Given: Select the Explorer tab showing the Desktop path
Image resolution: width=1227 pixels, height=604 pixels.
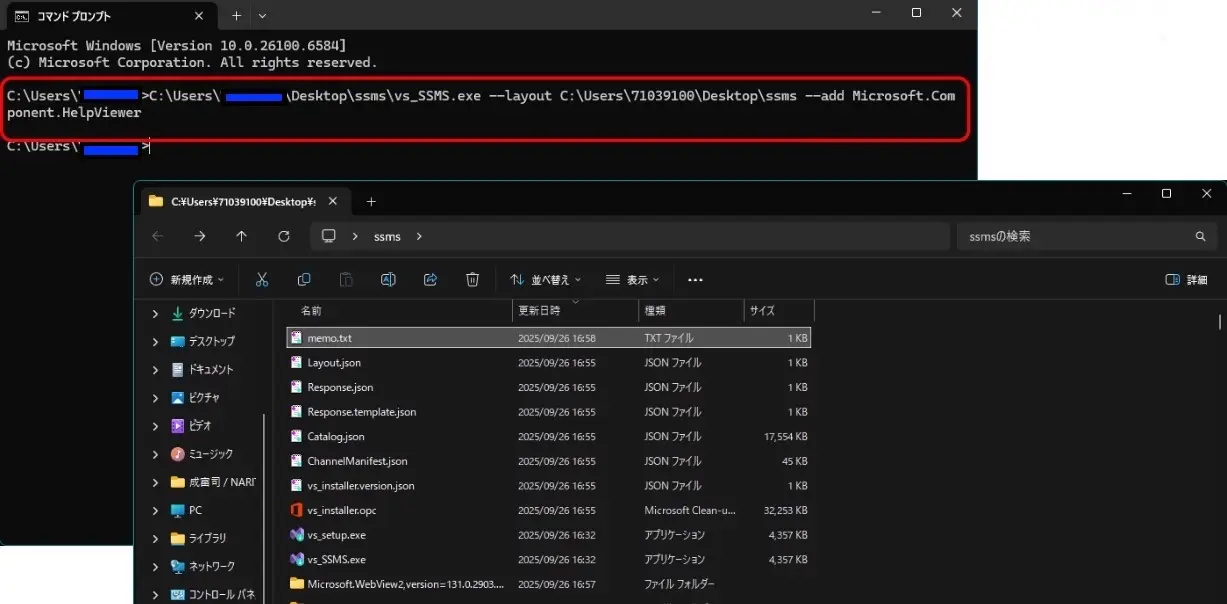Looking at the screenshot, I should click(240, 200).
